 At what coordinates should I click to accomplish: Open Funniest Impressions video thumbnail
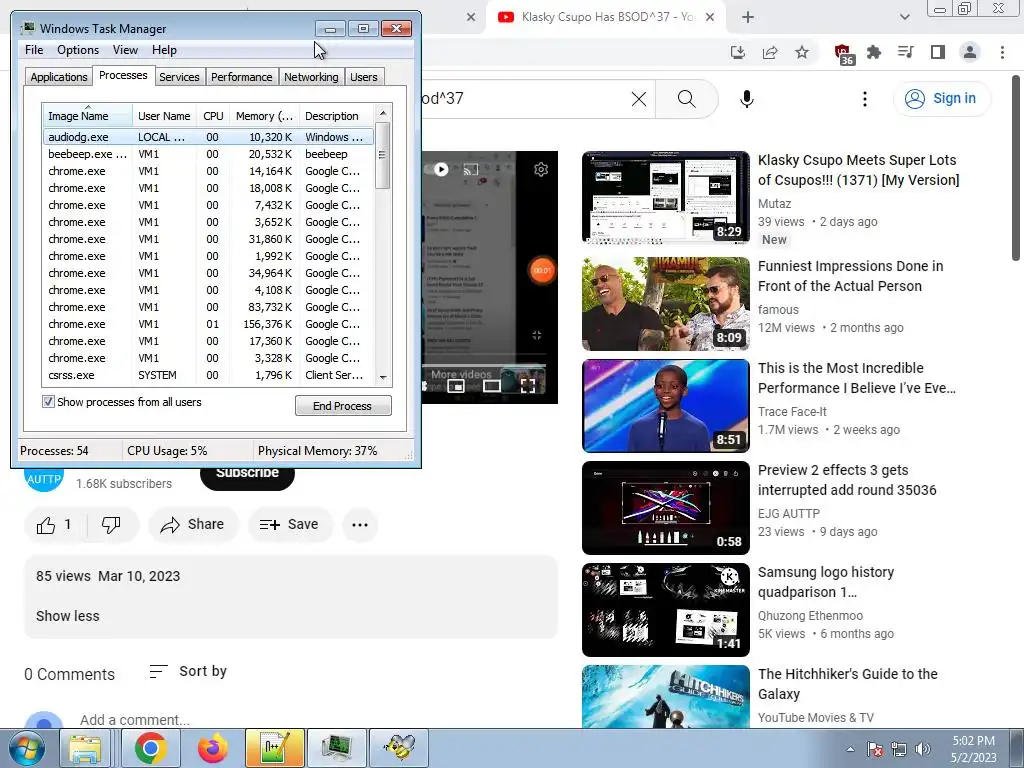click(x=665, y=304)
